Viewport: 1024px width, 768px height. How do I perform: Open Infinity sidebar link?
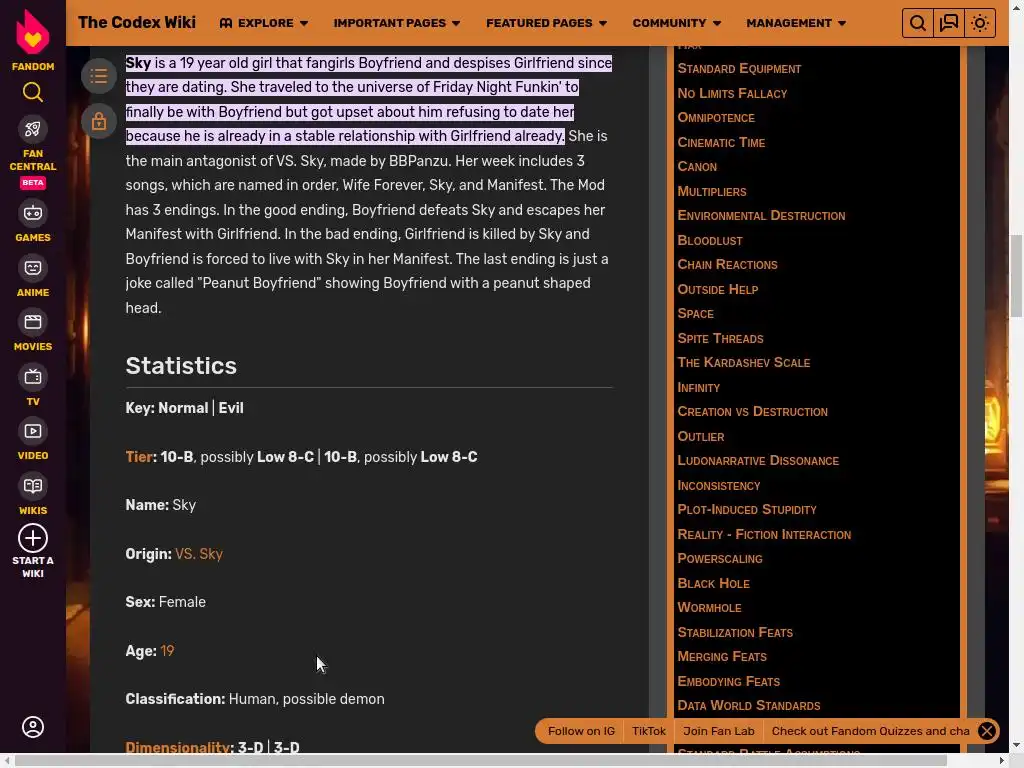[x=699, y=387]
